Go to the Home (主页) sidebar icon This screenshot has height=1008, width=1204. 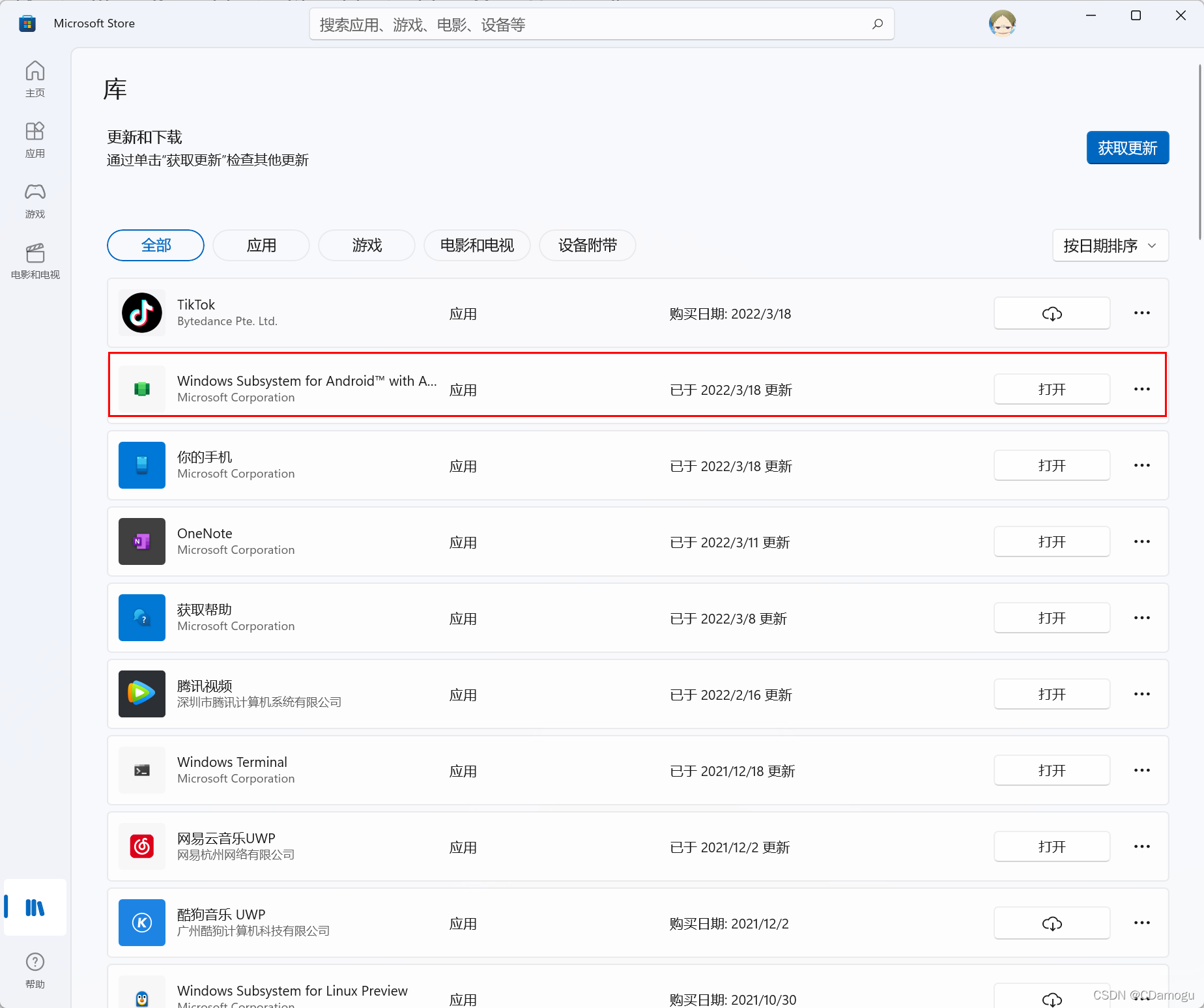point(35,79)
